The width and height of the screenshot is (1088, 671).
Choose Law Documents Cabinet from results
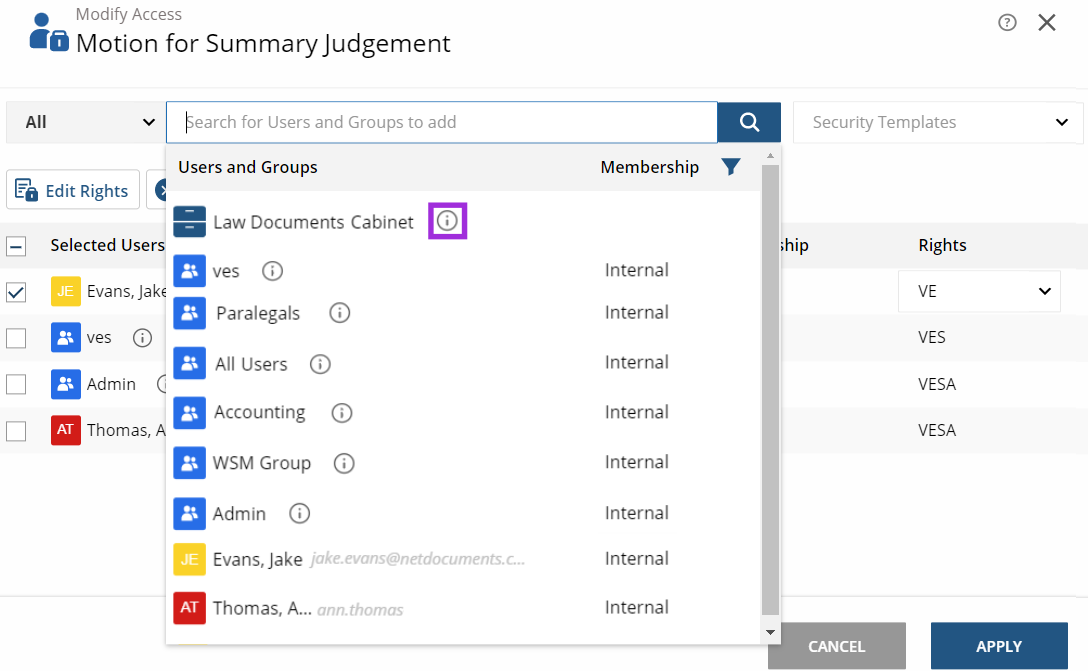click(313, 222)
